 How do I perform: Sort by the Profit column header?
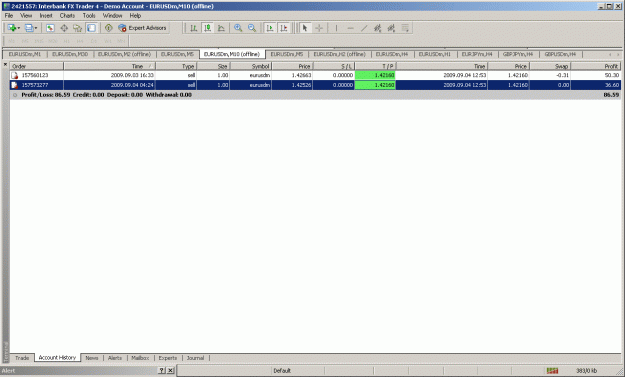coord(596,66)
